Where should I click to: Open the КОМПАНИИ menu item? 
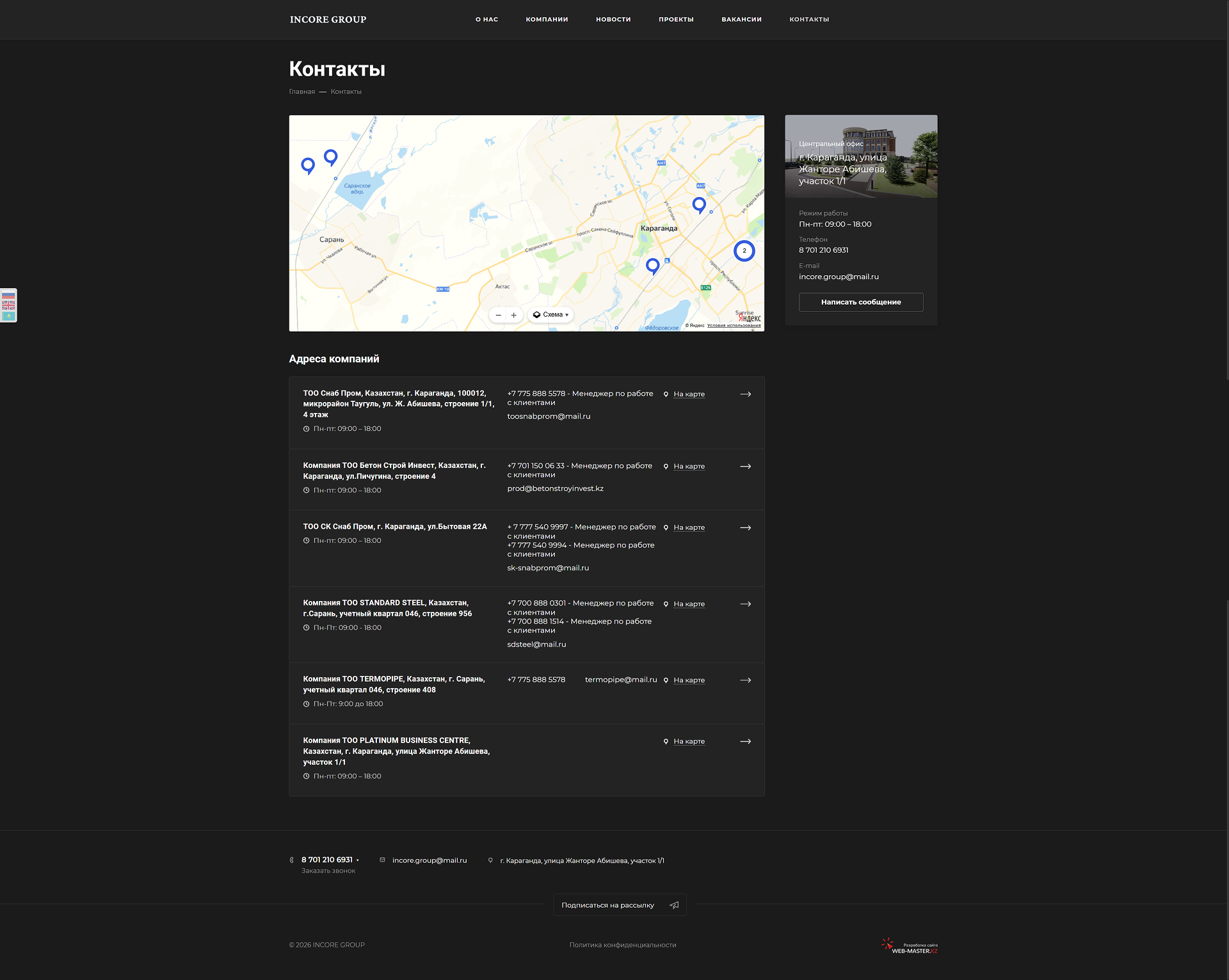pos(547,20)
